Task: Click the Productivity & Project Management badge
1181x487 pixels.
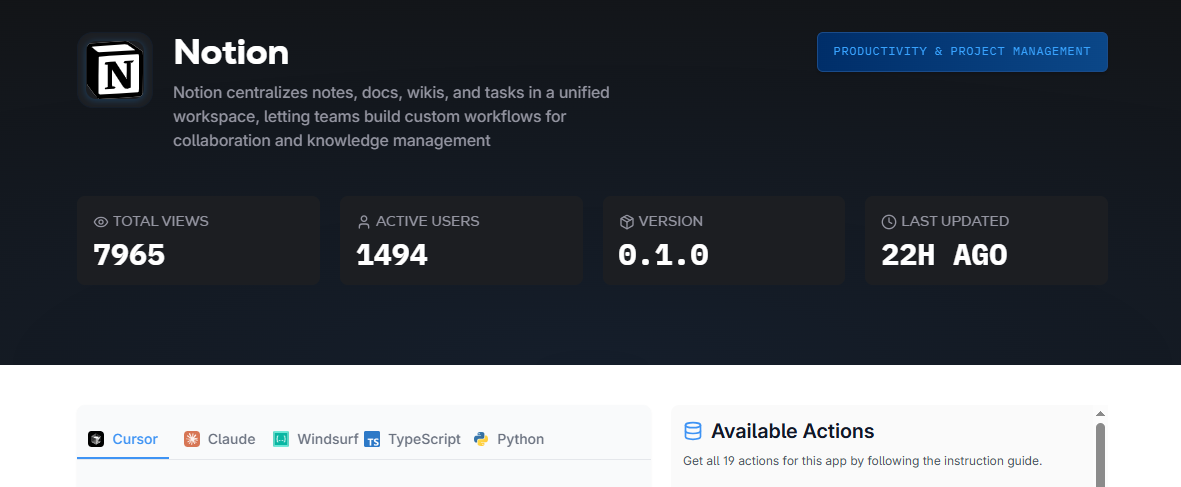Action: pos(962,52)
